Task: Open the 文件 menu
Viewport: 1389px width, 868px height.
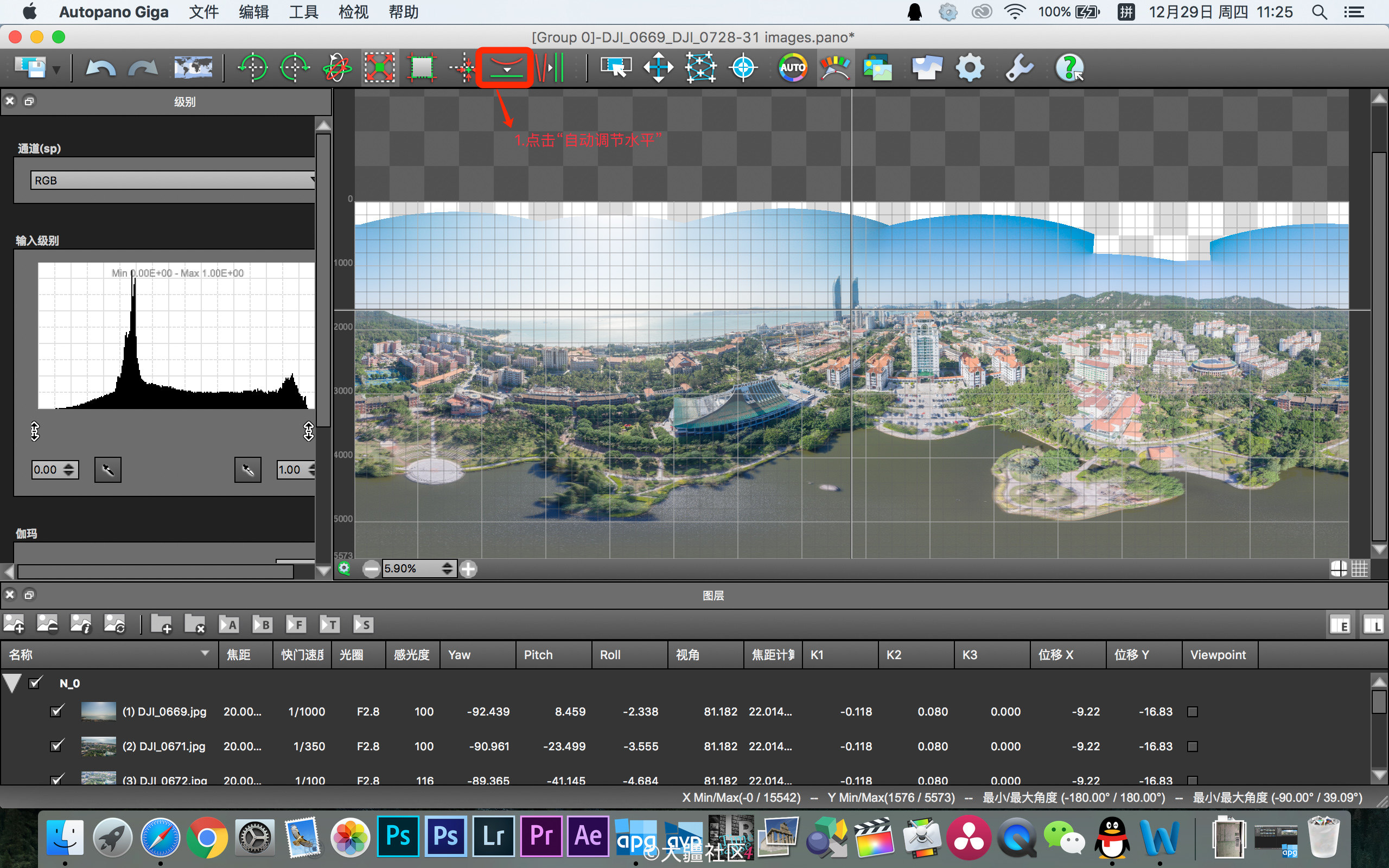Action: coord(203,12)
